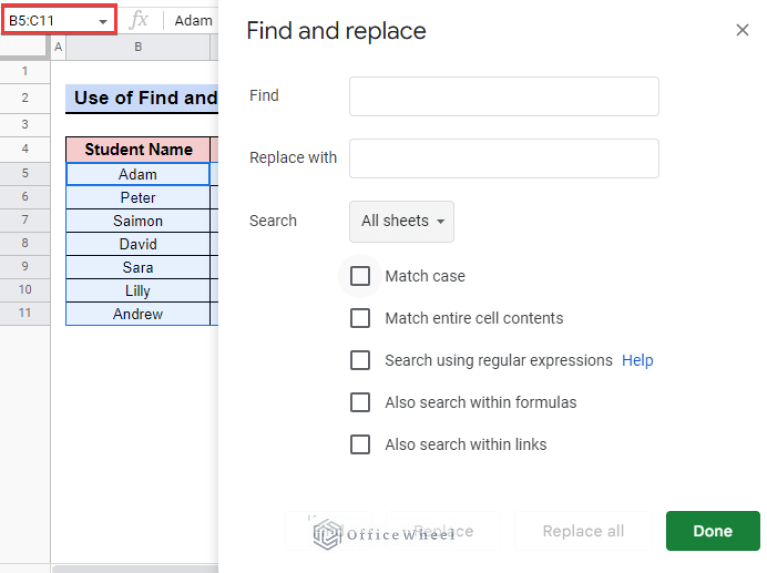767x573 pixels.
Task: Click the Replace all button
Action: [583, 531]
